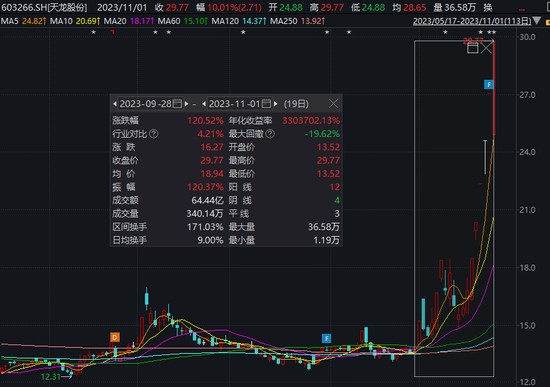Click the 最大量 value 36.58万
The height and width of the screenshot is (387, 550).
point(324,227)
